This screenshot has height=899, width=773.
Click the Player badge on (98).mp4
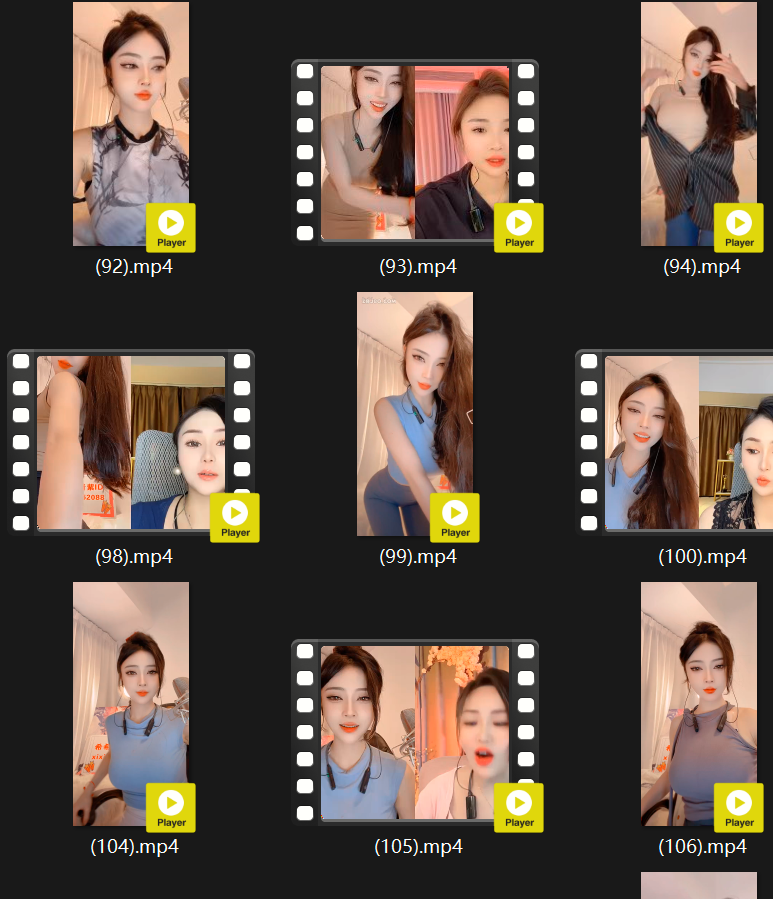(x=235, y=518)
